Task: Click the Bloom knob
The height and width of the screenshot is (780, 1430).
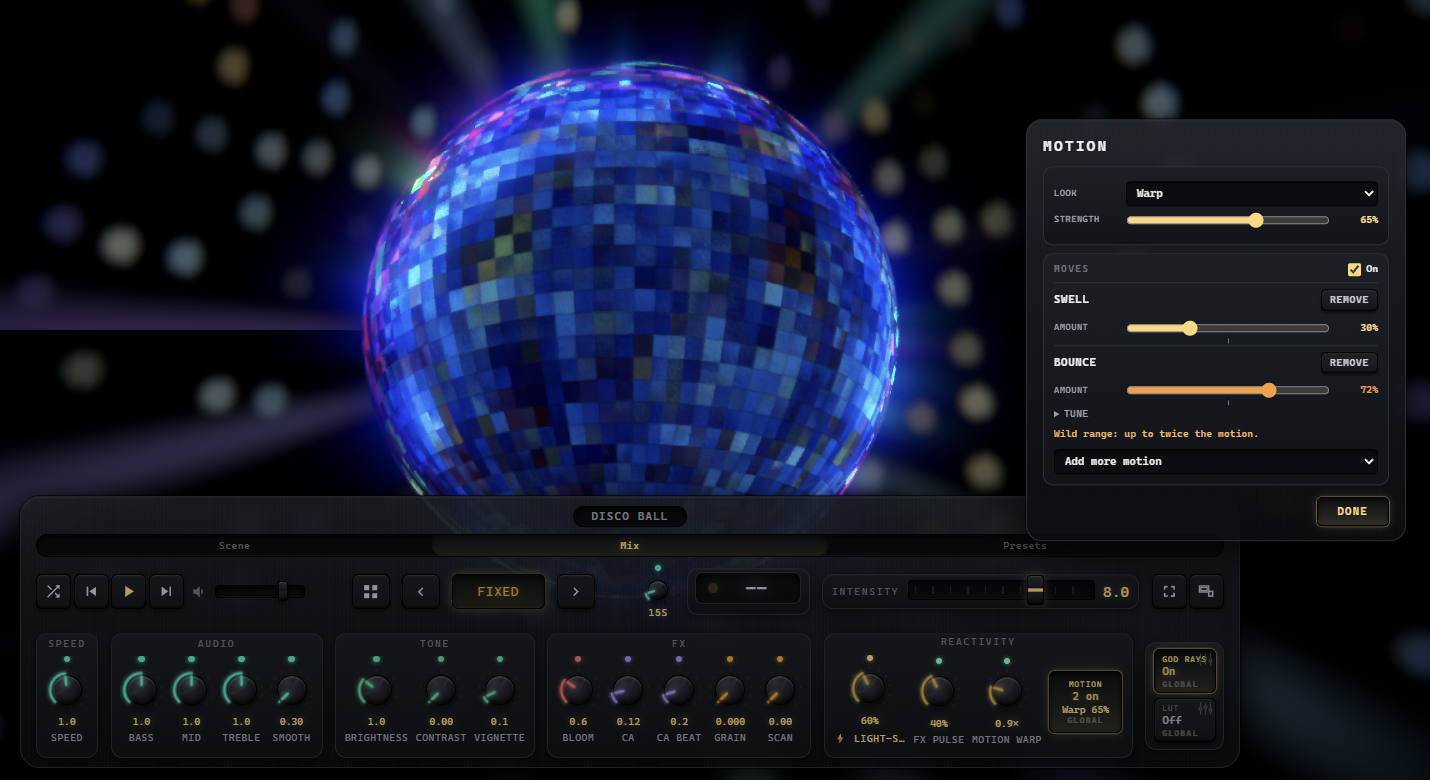Action: pyautogui.click(x=578, y=689)
